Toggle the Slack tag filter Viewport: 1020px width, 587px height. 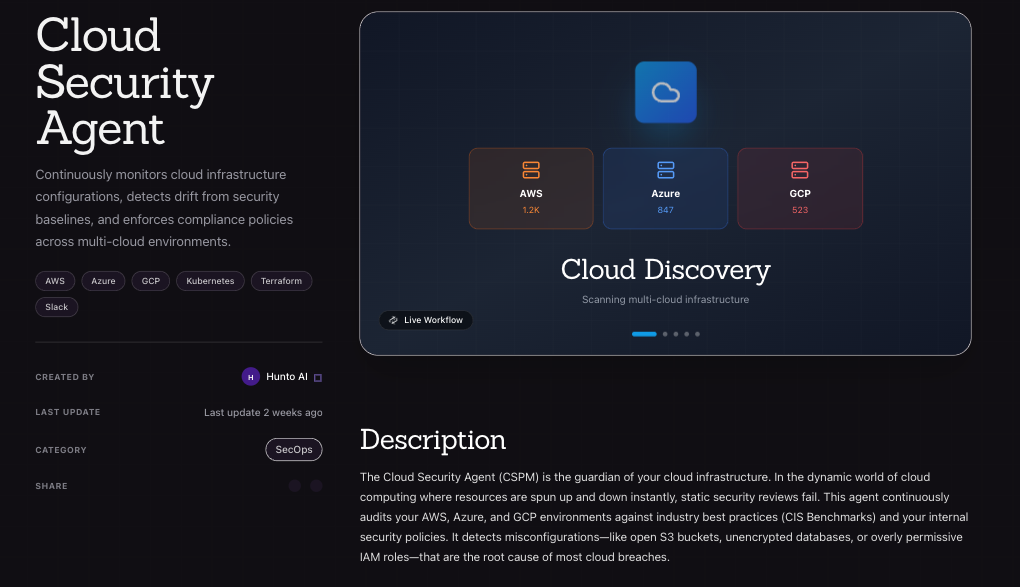click(56, 306)
